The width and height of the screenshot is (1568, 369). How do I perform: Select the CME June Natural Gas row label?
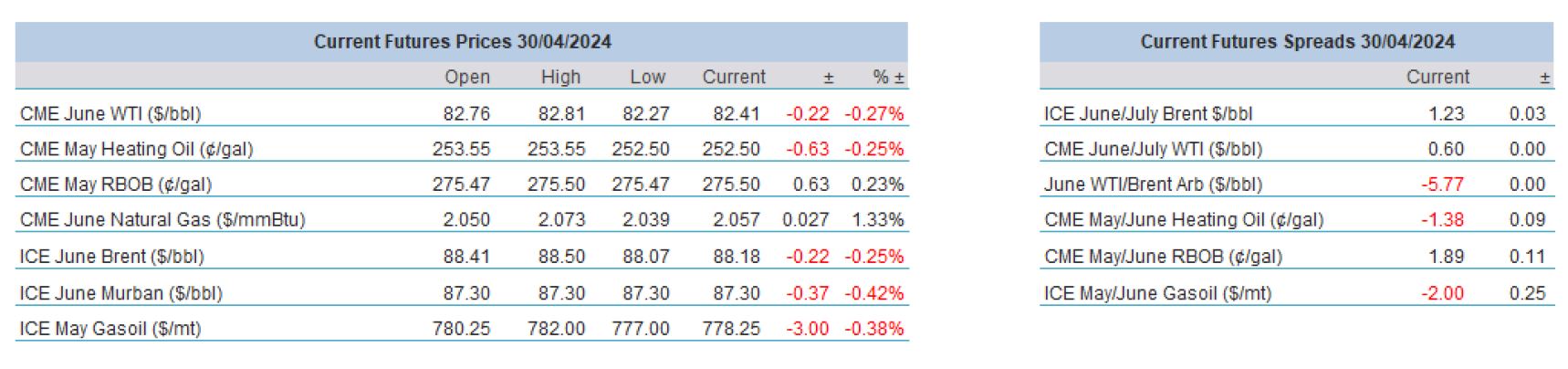(162, 220)
